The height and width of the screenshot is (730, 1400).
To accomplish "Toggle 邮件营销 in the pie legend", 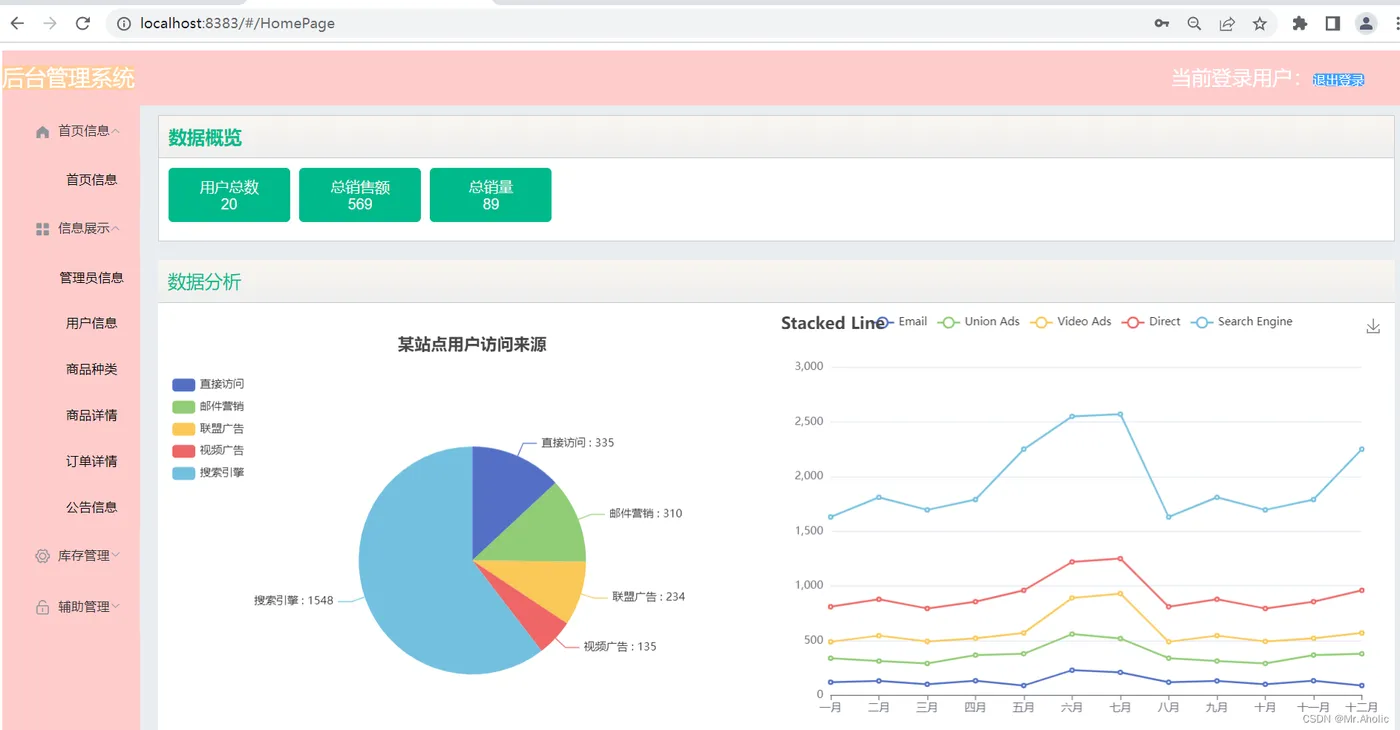I will 208,406.
